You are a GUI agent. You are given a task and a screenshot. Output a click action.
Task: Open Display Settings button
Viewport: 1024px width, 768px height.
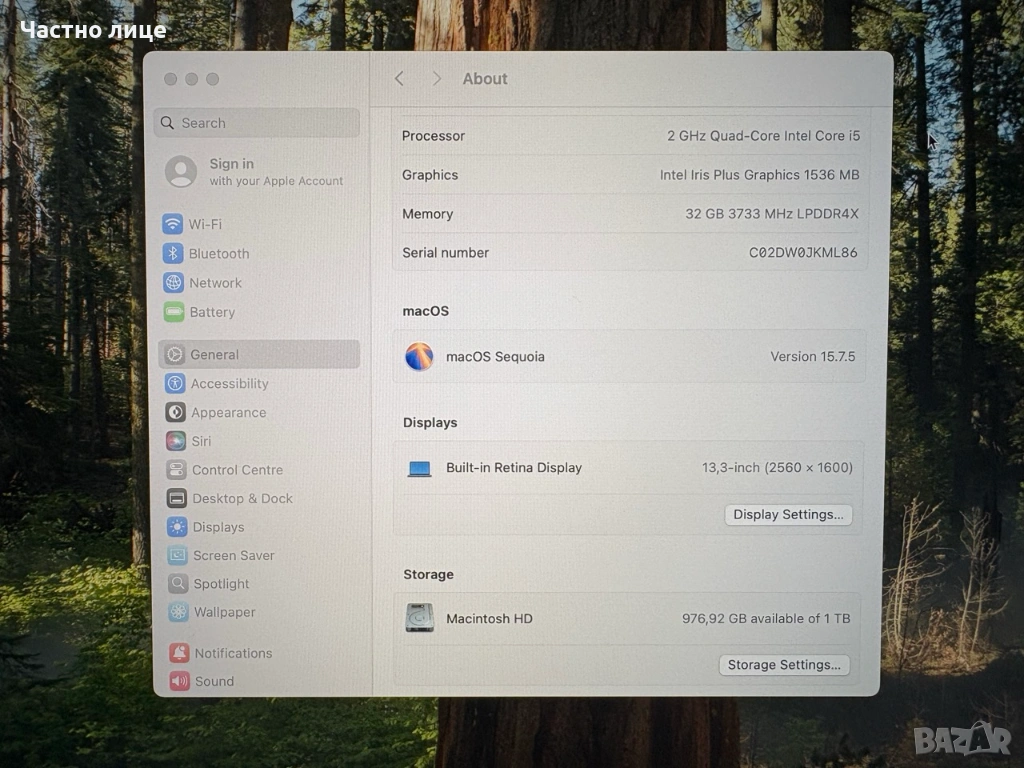coord(788,515)
